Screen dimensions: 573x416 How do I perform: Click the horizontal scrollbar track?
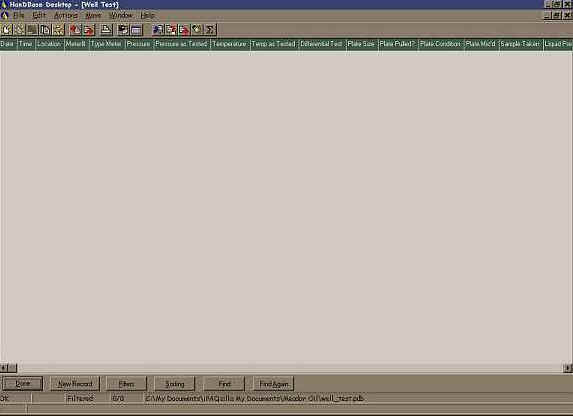tap(291, 367)
